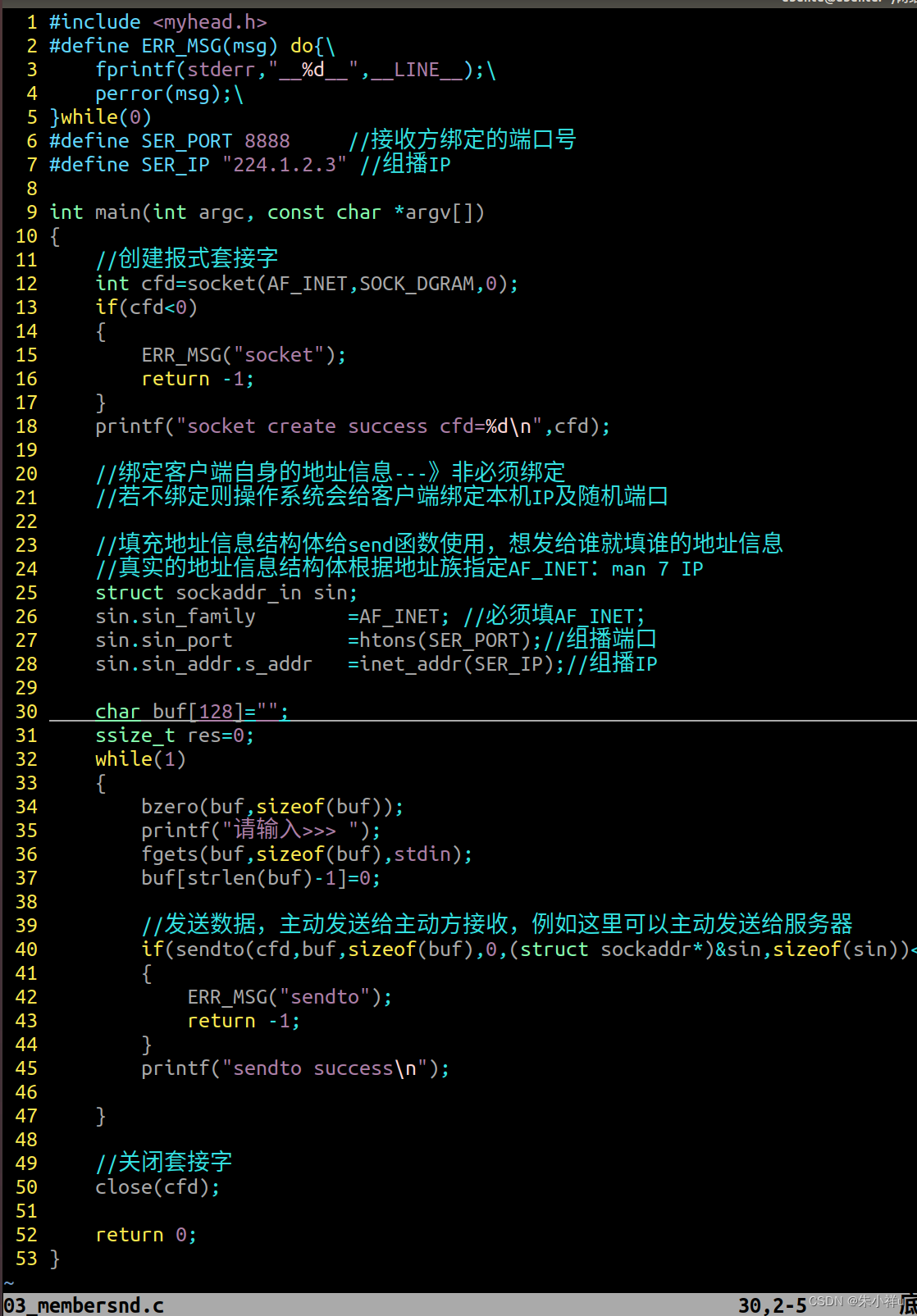Click the printf "sendto success" line
The image size is (917, 1316).
coord(295,1068)
